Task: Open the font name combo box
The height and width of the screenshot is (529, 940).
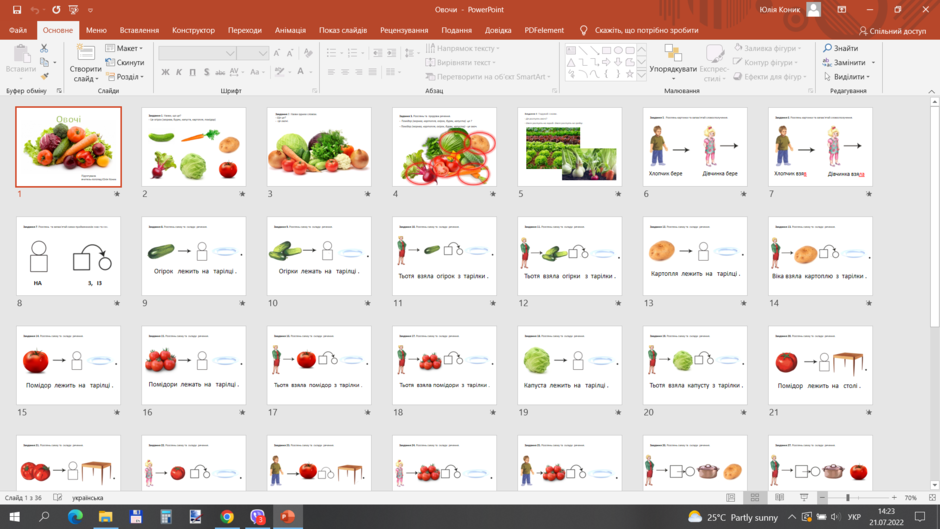Action: tap(197, 53)
